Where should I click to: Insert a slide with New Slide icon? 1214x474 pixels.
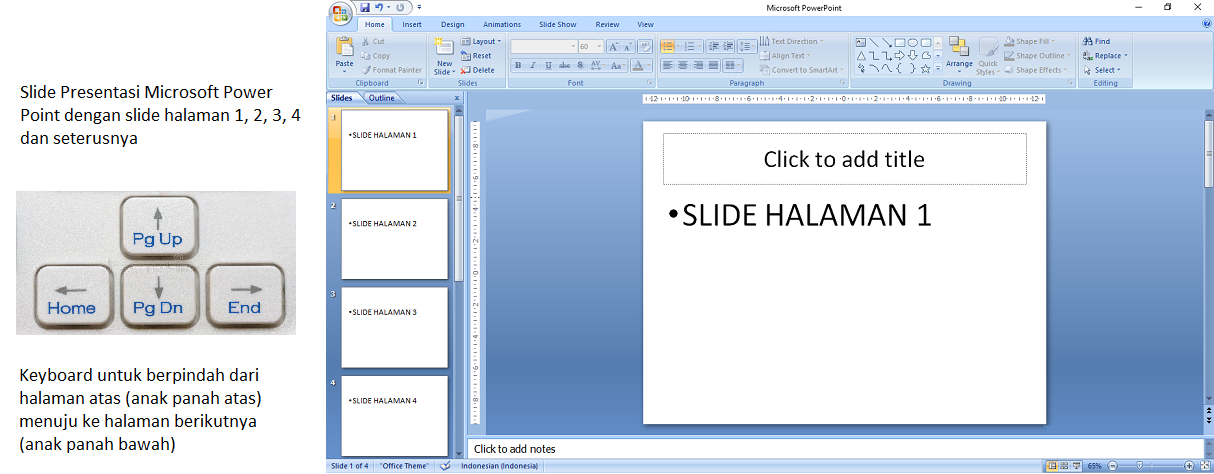coord(444,47)
